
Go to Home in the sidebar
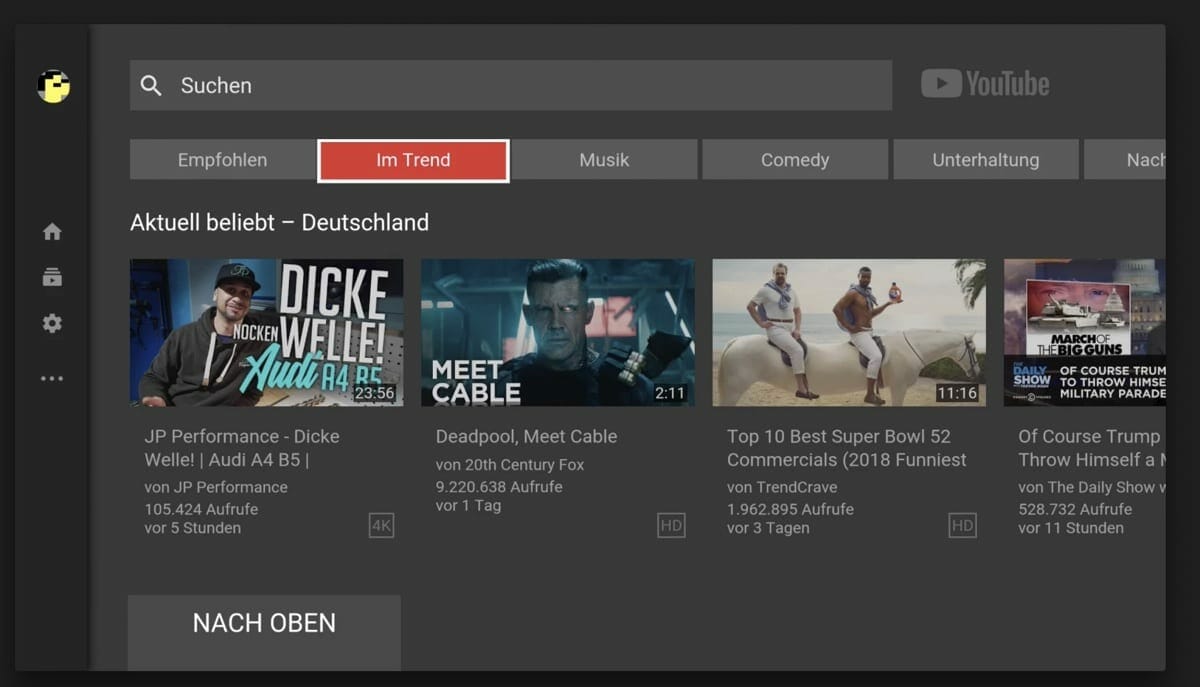52,232
